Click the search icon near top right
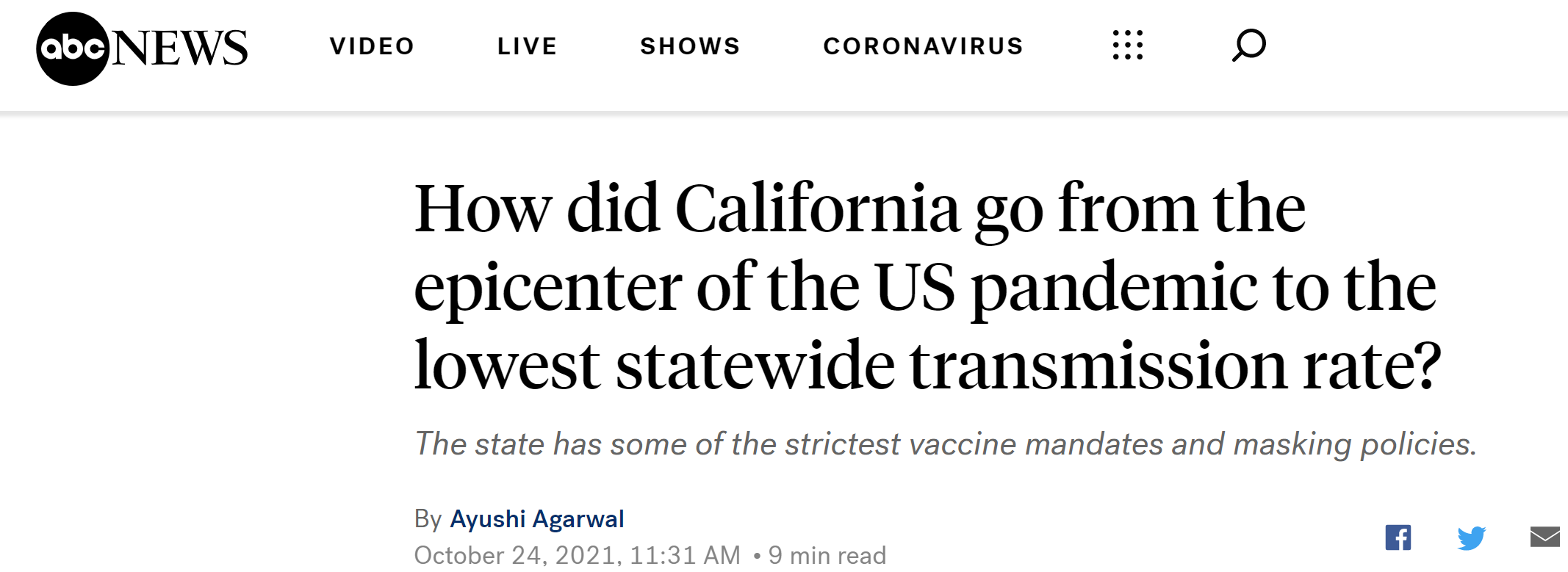1568x572 pixels. pyautogui.click(x=1249, y=45)
